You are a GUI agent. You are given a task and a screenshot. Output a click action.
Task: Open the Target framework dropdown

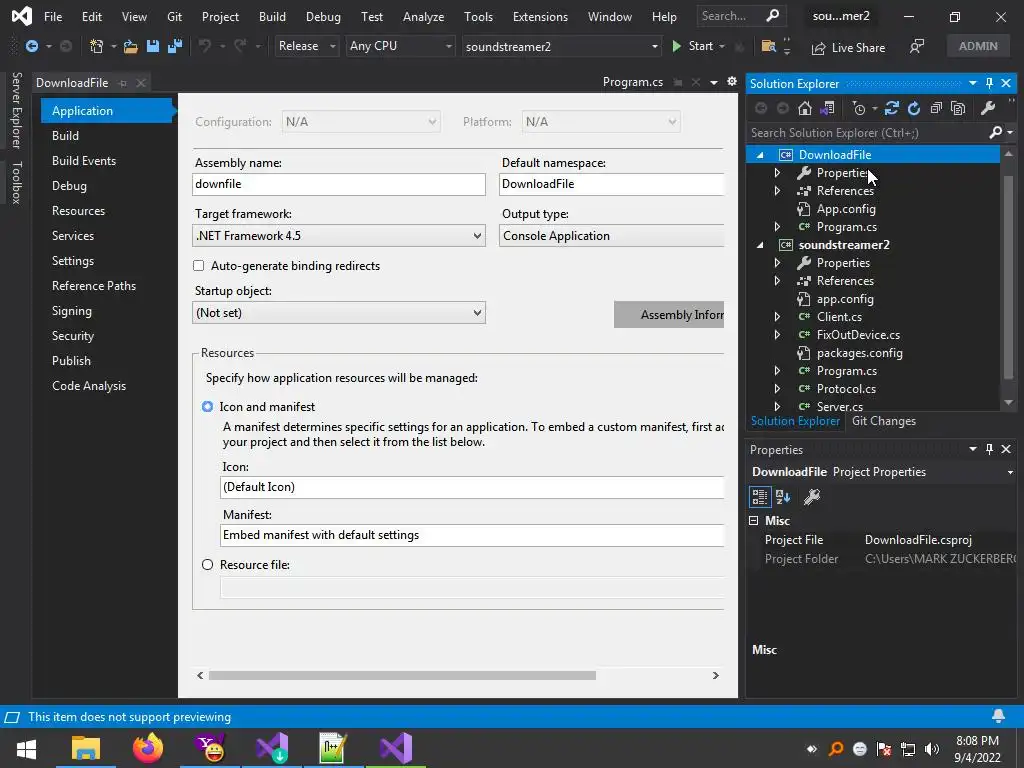(x=339, y=236)
